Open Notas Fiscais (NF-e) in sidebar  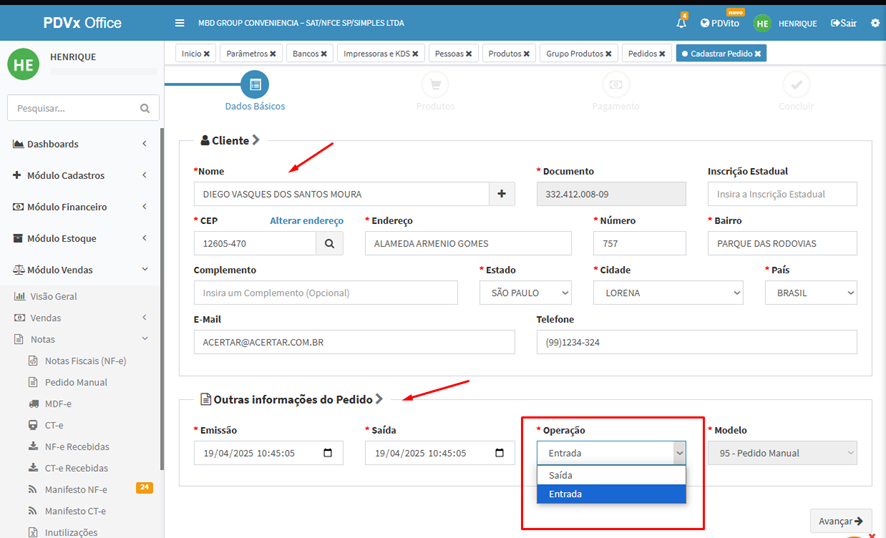[85, 361]
